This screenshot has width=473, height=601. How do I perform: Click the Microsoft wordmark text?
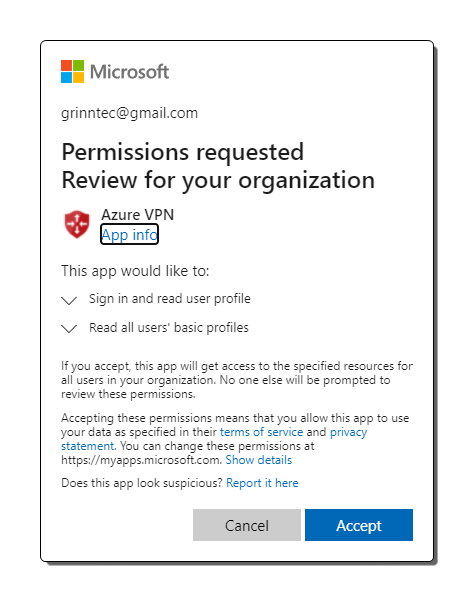pyautogui.click(x=130, y=72)
